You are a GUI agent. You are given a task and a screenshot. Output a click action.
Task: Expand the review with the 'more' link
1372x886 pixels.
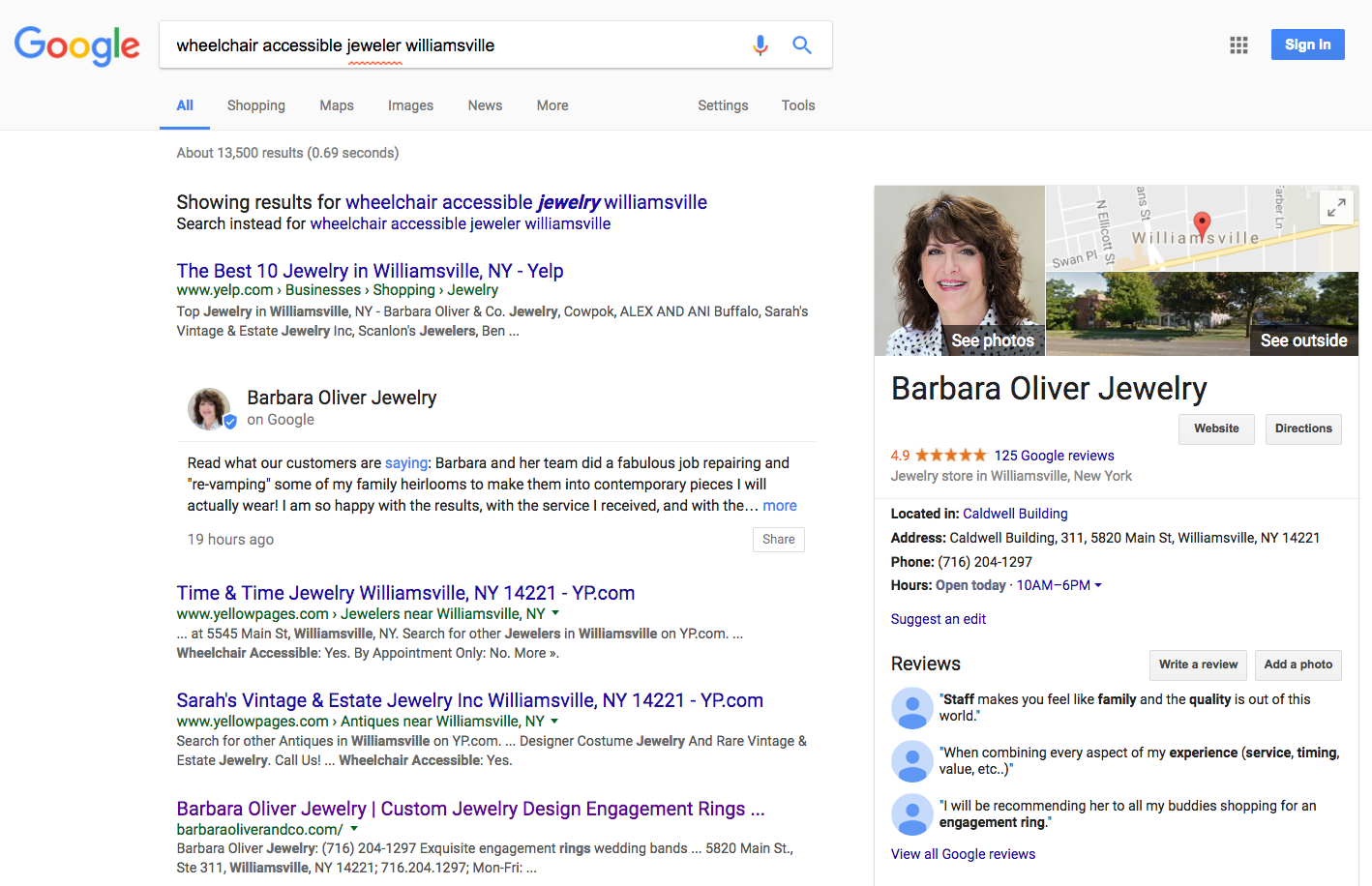780,506
